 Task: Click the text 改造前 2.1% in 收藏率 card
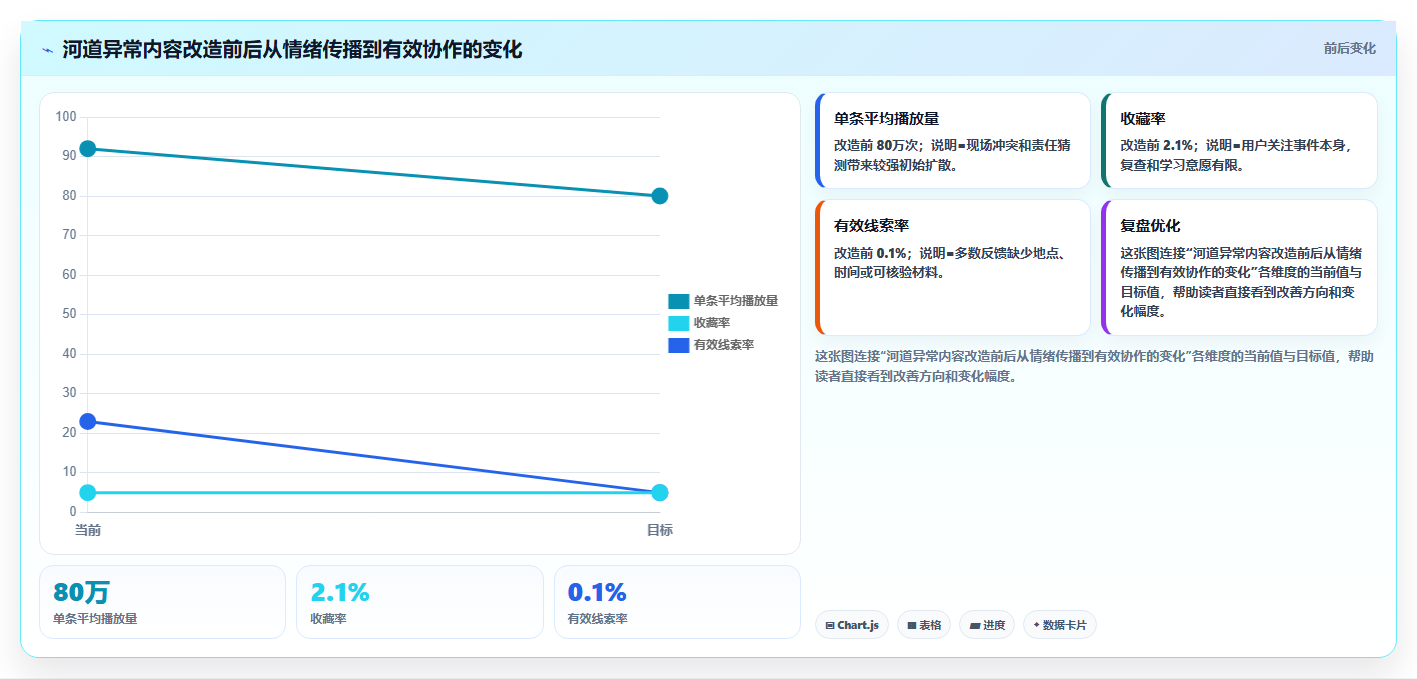click(x=1159, y=145)
